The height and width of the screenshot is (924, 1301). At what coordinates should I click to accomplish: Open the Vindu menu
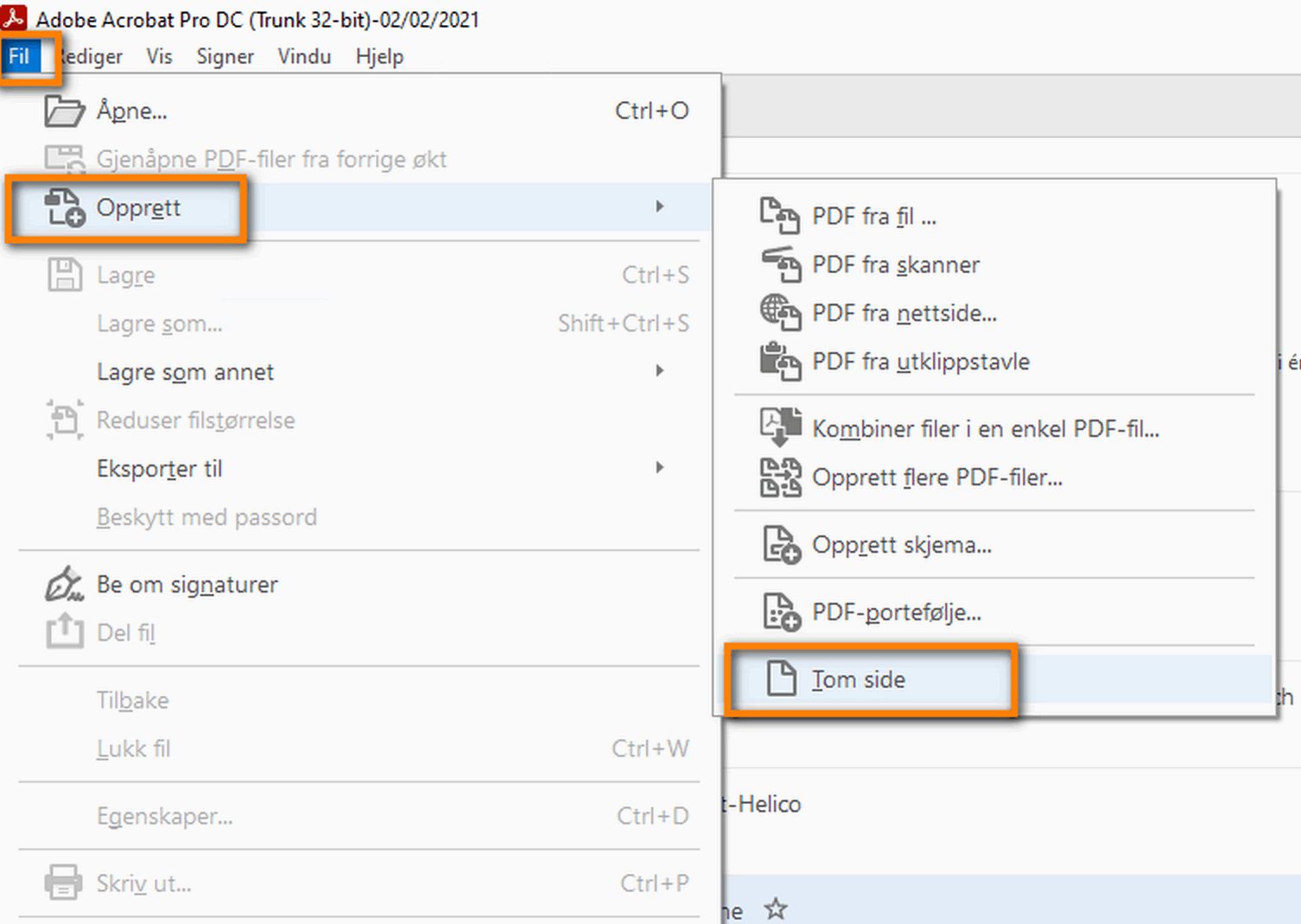(304, 57)
